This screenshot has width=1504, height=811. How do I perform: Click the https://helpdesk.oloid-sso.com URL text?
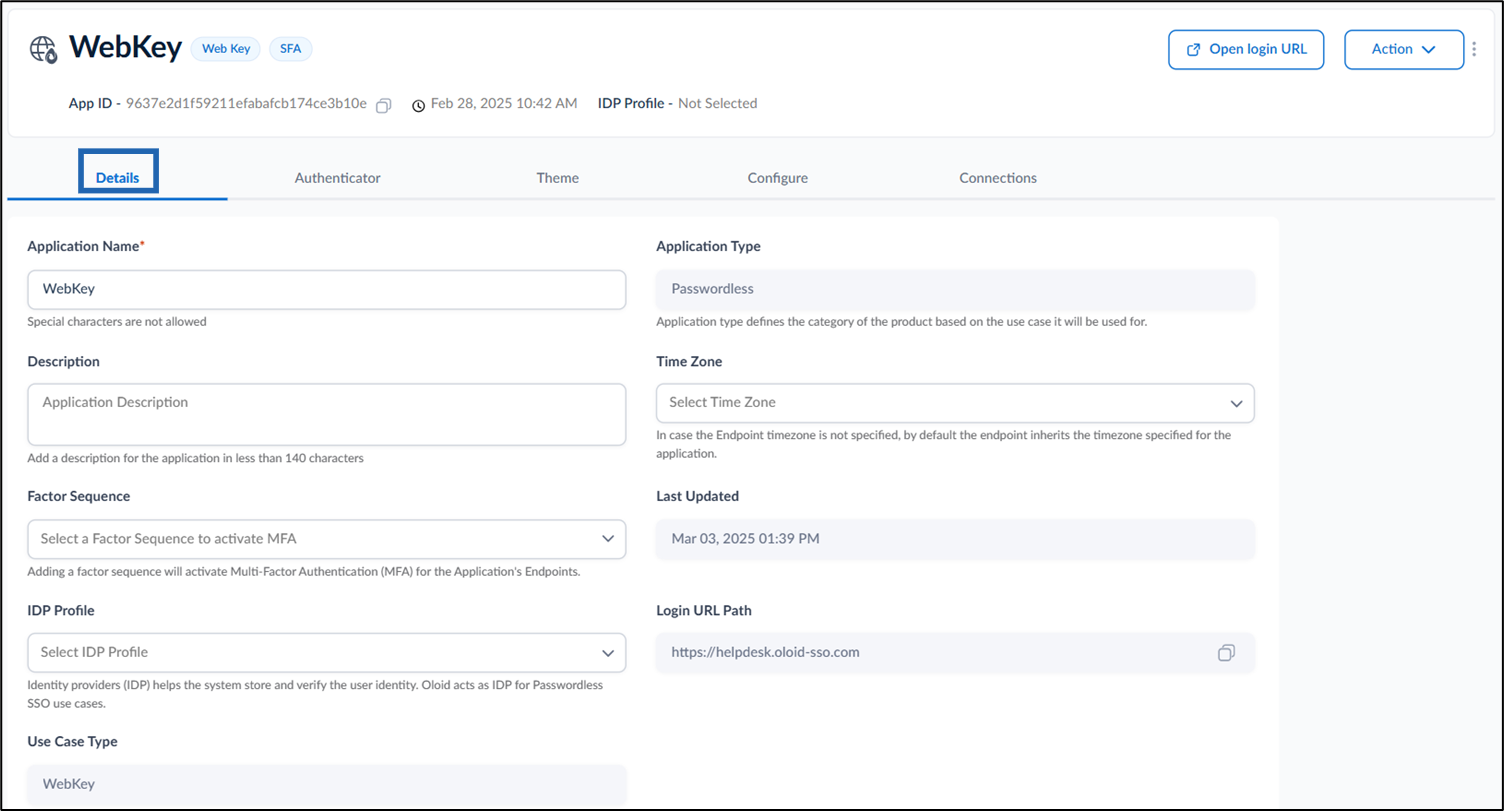click(x=766, y=653)
